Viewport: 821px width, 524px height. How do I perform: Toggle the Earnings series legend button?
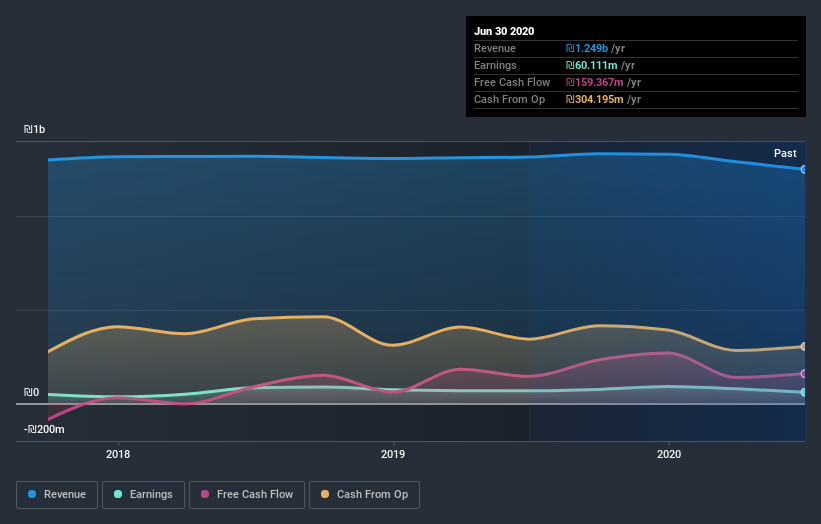pyautogui.click(x=143, y=495)
